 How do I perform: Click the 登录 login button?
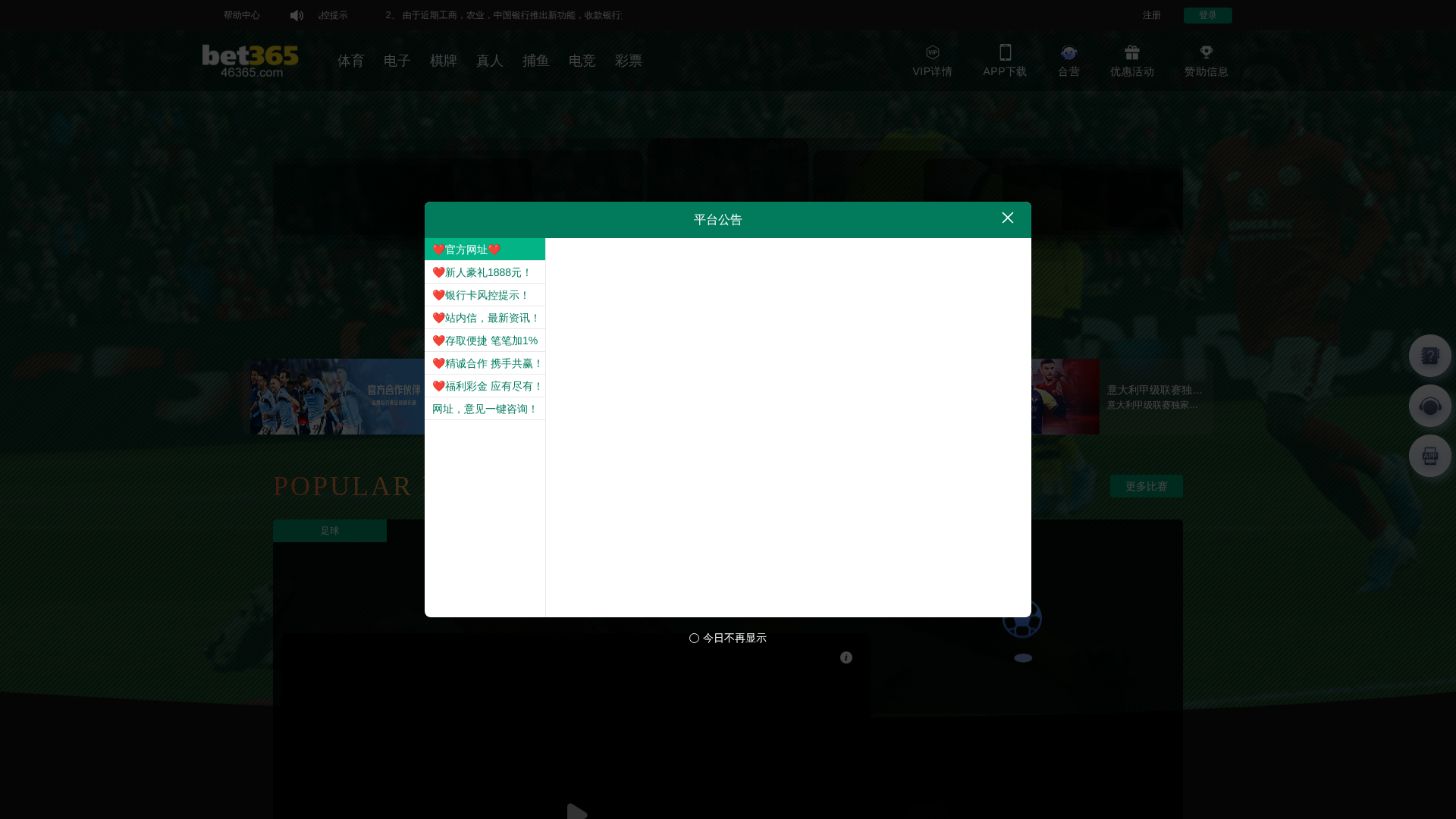point(1207,15)
